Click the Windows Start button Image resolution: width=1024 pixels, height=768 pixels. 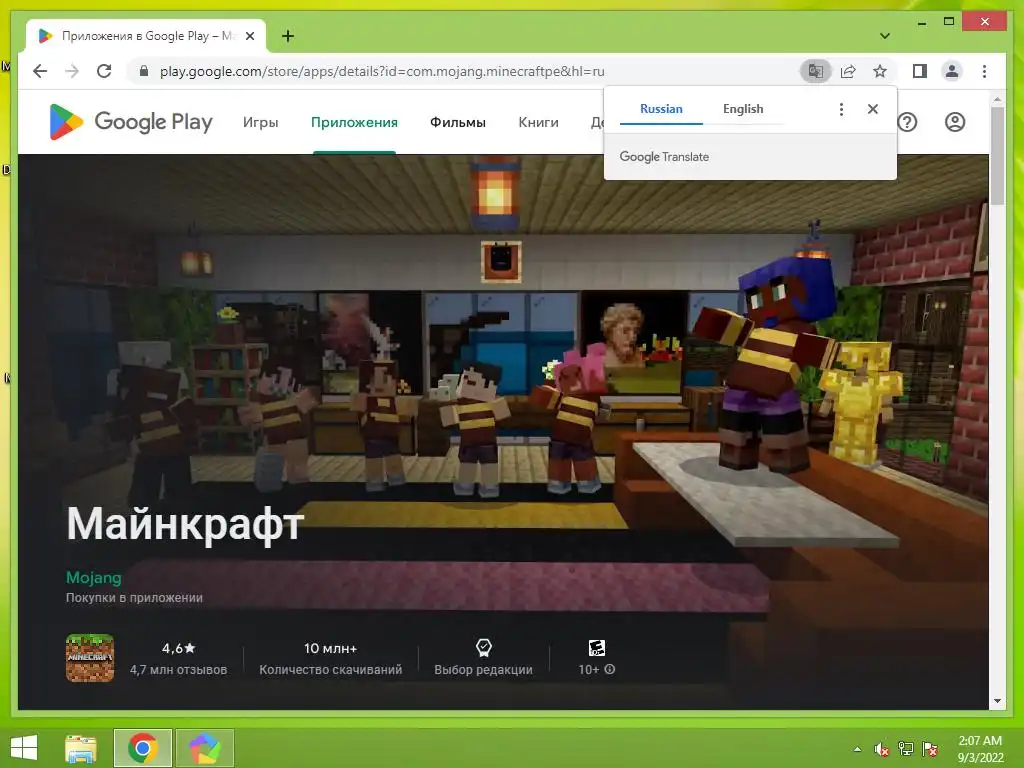click(x=24, y=748)
